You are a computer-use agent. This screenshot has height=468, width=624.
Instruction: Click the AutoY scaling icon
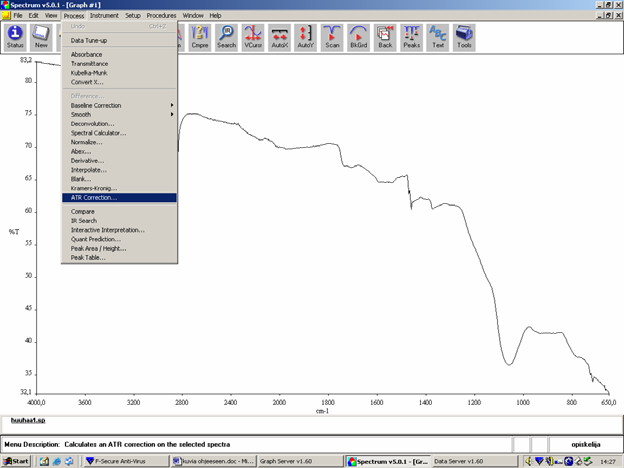pyautogui.click(x=306, y=37)
